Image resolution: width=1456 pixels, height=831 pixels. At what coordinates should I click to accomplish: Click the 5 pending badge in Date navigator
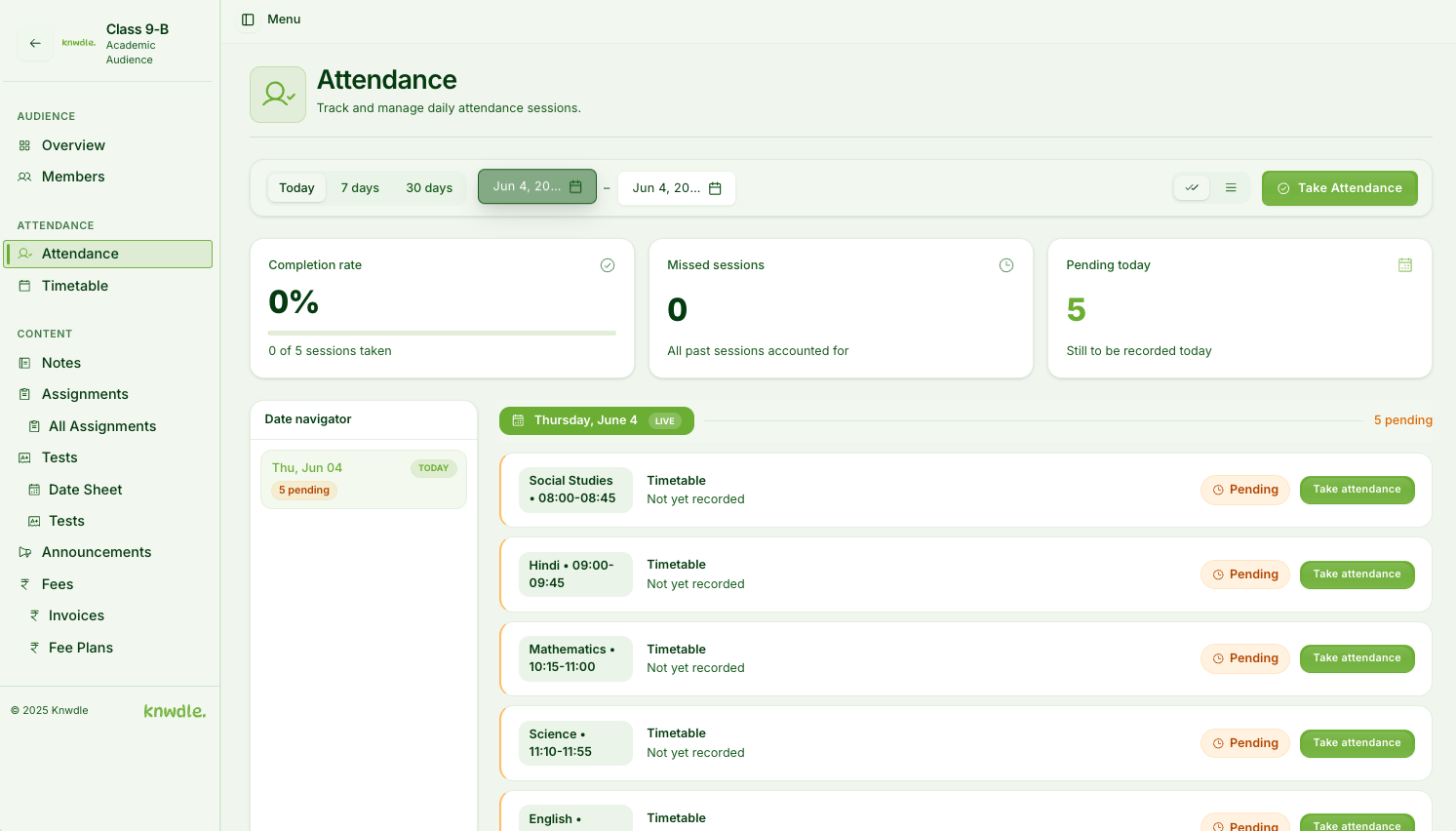click(x=304, y=491)
